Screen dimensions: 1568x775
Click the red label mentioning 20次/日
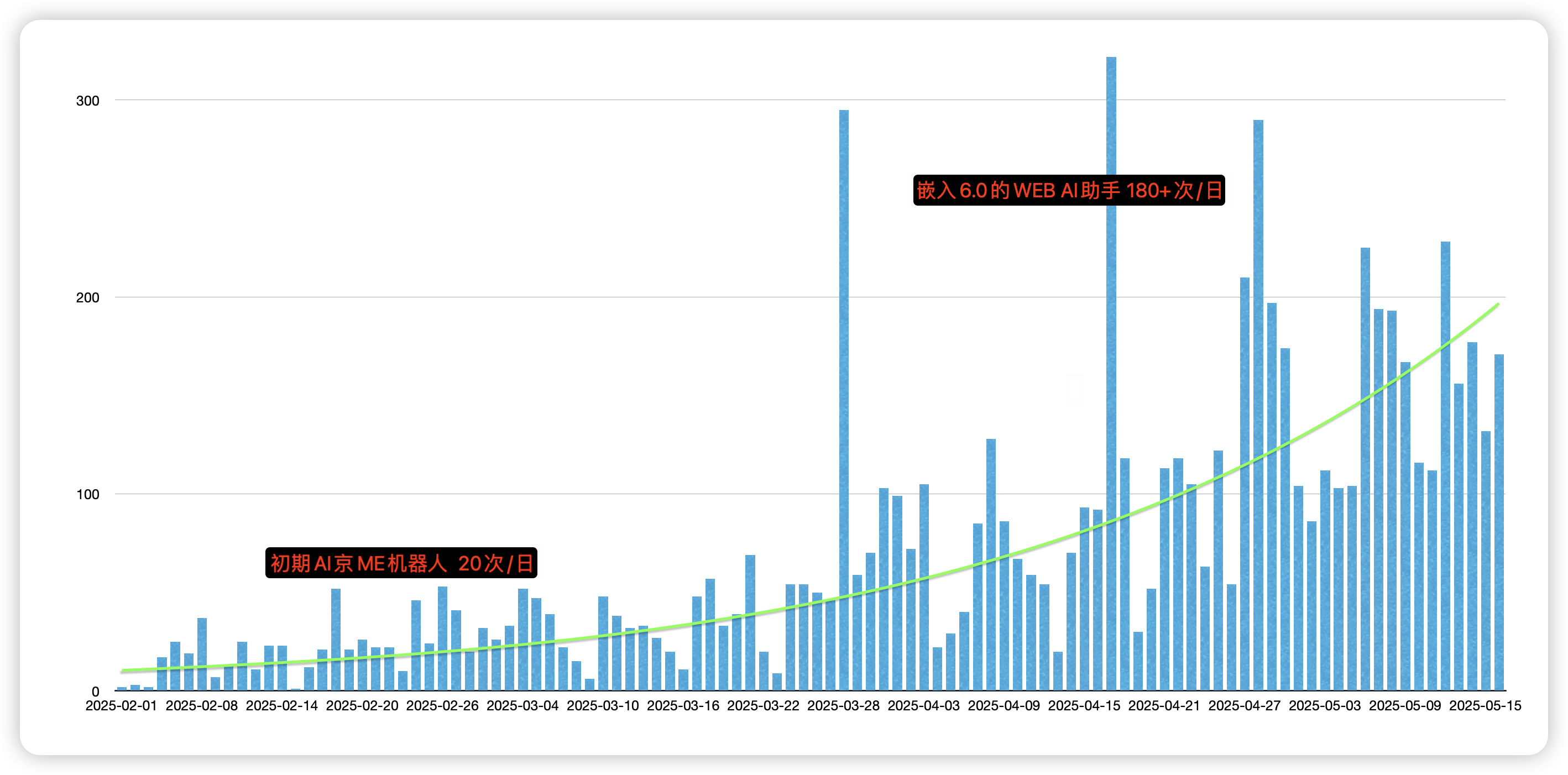[401, 563]
